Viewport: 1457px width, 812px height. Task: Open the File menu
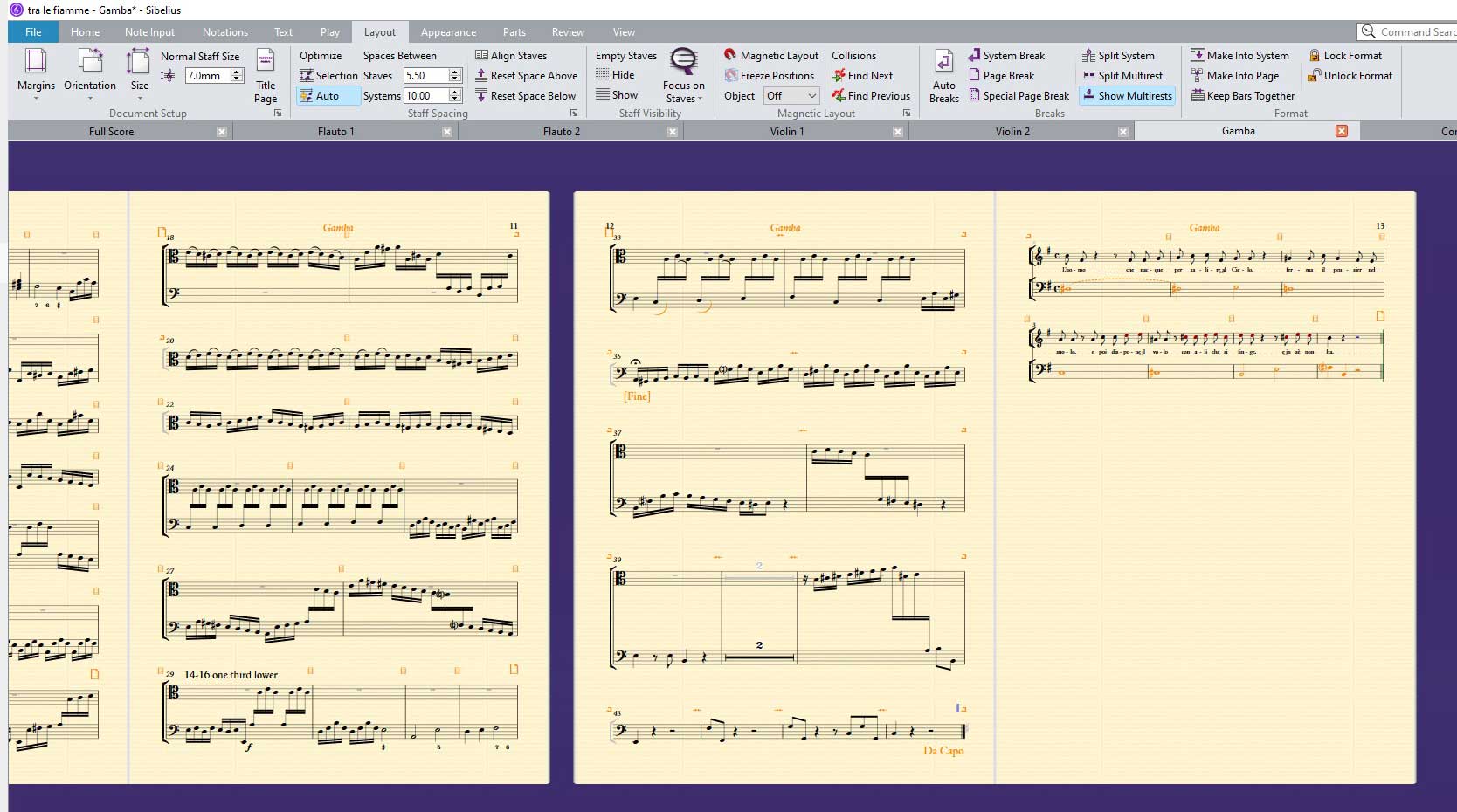33,32
